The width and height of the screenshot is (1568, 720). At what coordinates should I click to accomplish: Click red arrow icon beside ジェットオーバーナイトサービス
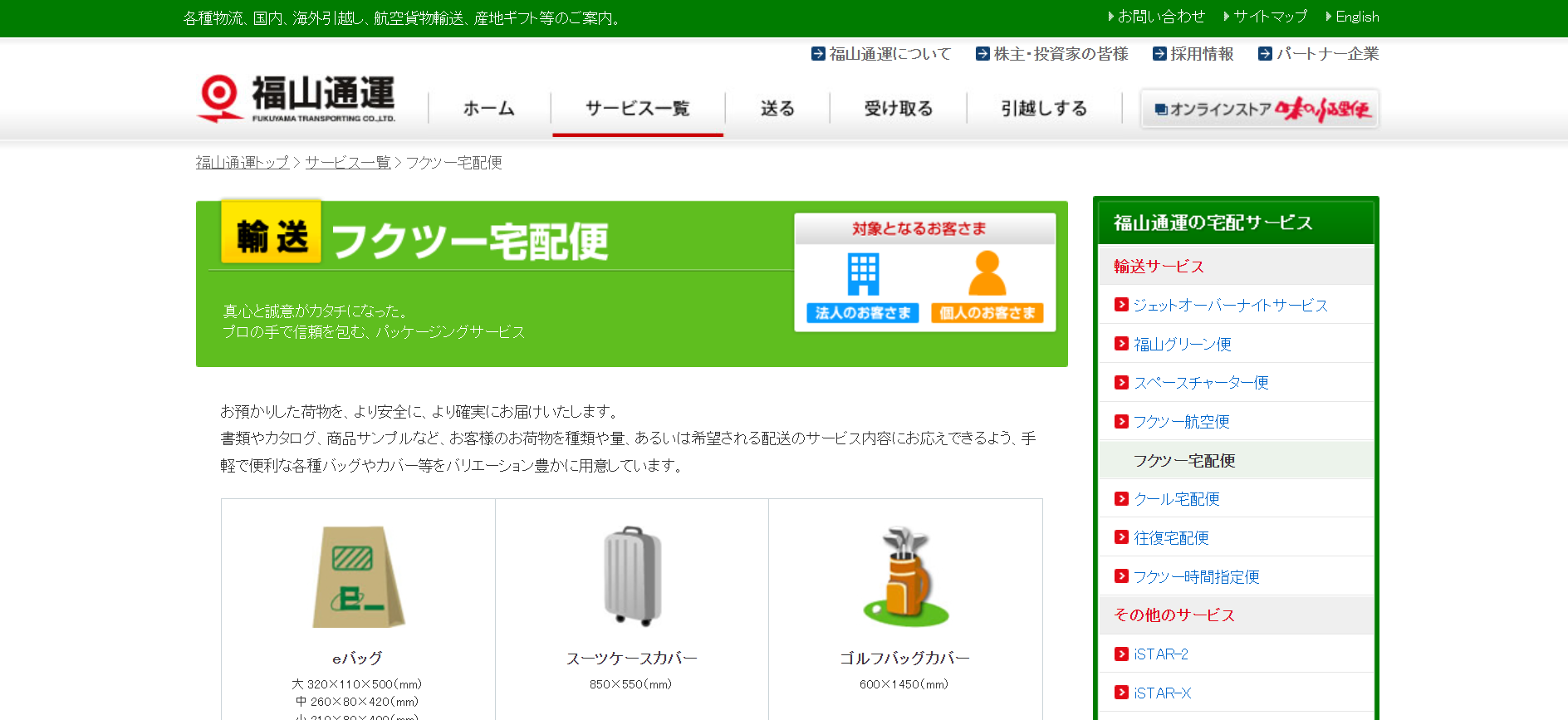click(x=1121, y=305)
